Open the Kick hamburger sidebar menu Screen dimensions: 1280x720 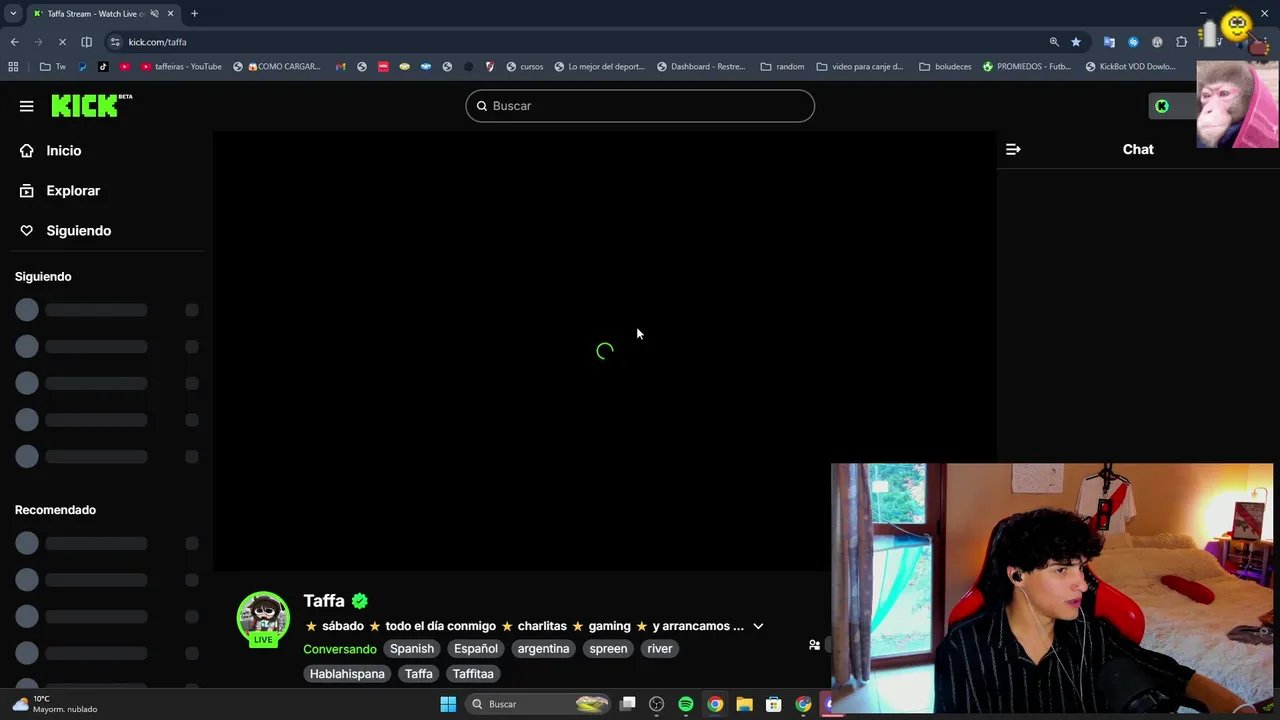click(26, 106)
